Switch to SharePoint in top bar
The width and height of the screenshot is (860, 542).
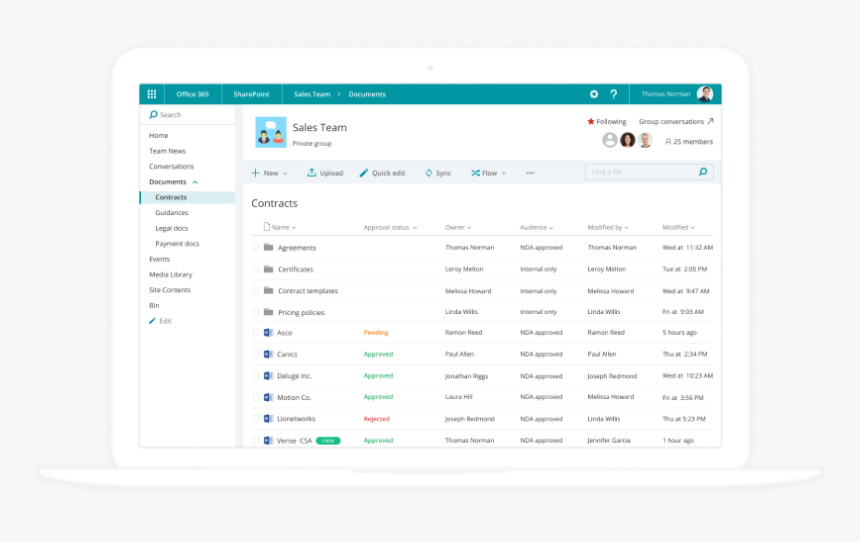click(x=251, y=94)
